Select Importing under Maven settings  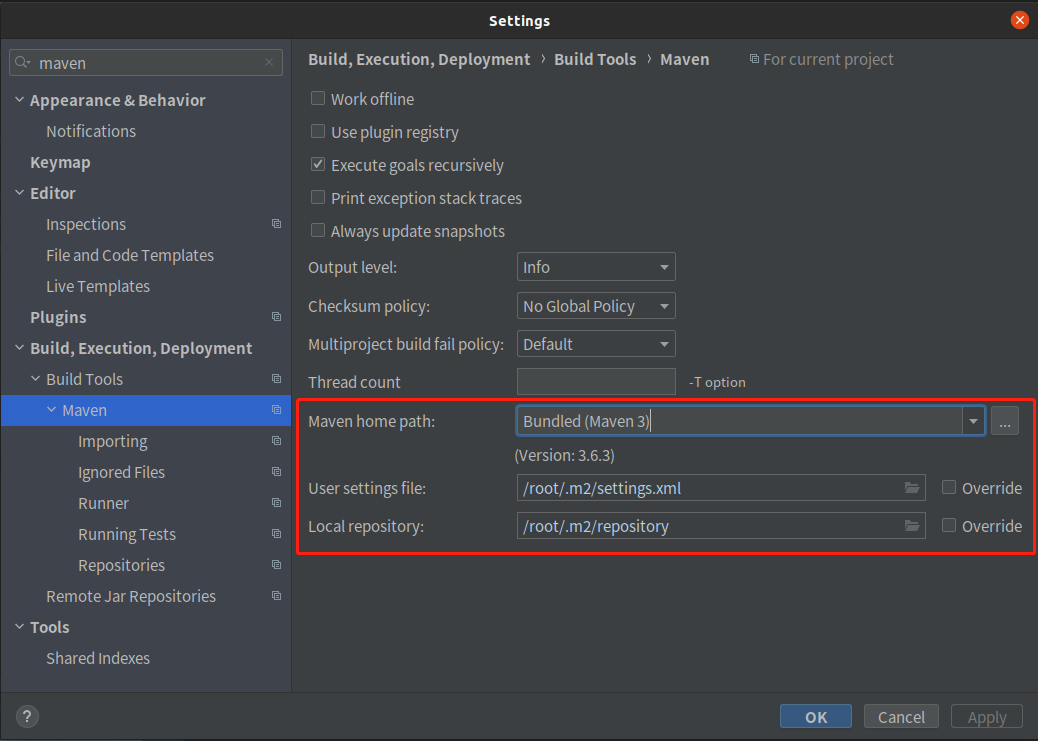pos(112,441)
